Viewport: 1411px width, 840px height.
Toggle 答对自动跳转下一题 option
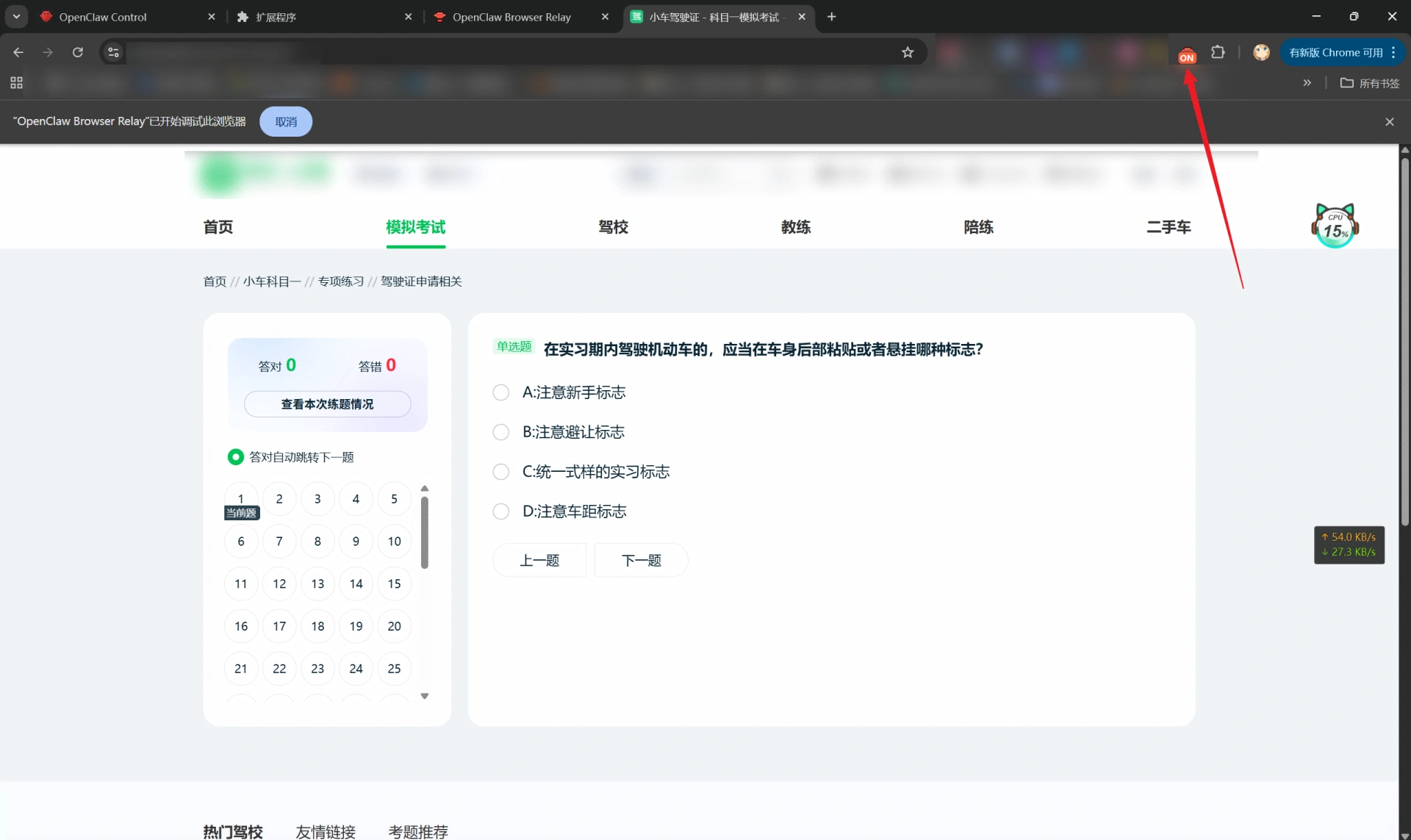coord(235,457)
